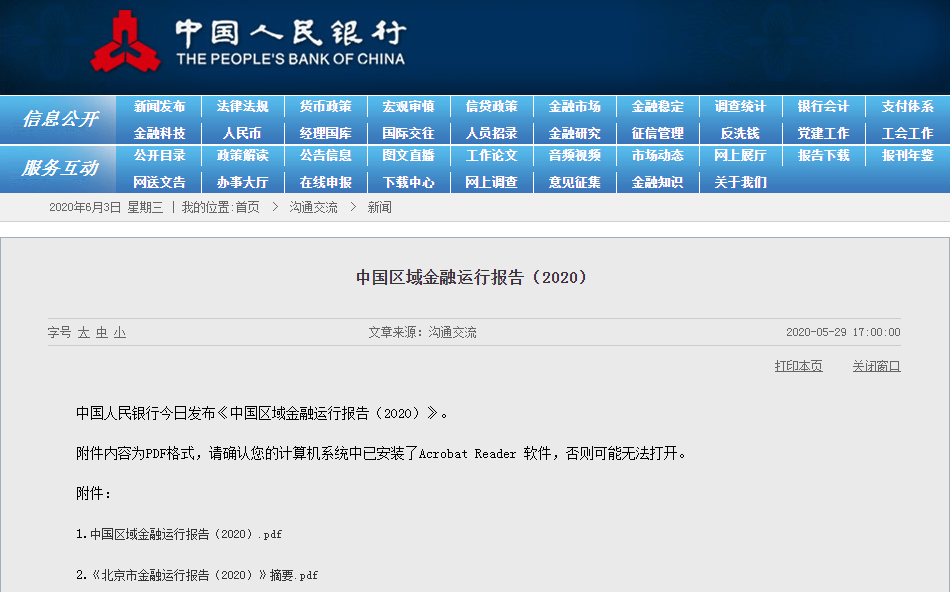Set font size to 中

pos(102,332)
